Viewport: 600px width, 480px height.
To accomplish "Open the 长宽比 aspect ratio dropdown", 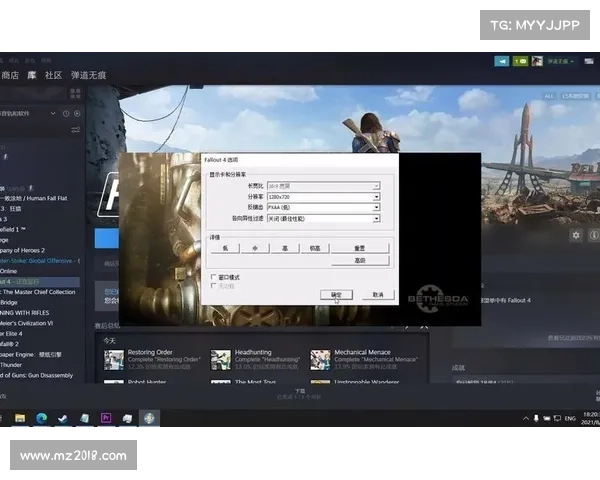I will tap(323, 186).
